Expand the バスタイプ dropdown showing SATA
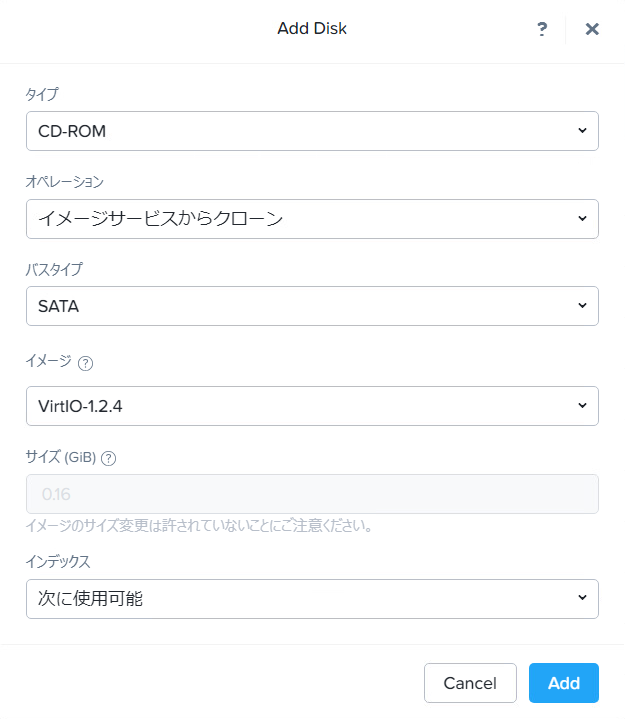This screenshot has height=719, width=625. (x=312, y=306)
